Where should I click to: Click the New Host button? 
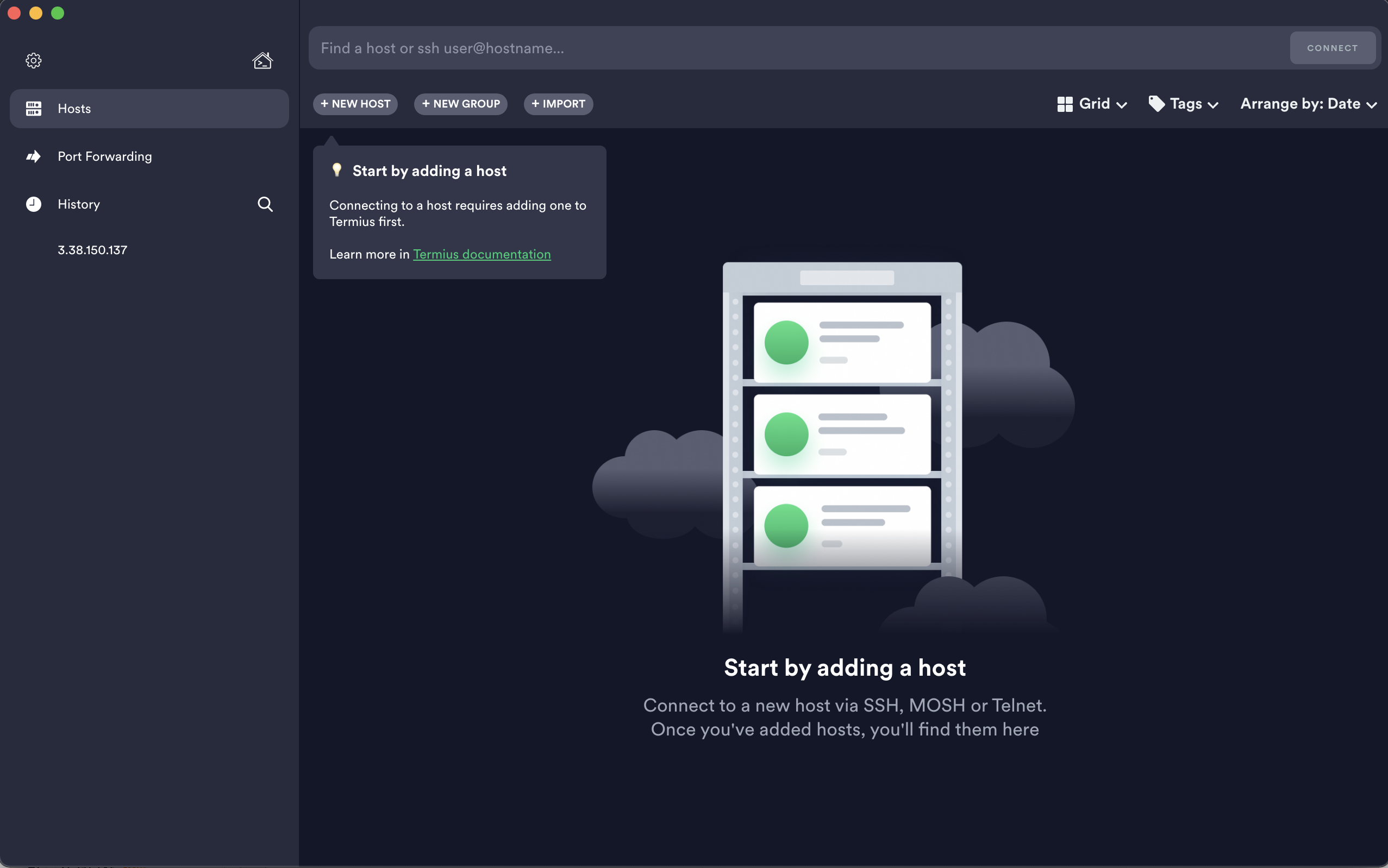[355, 104]
